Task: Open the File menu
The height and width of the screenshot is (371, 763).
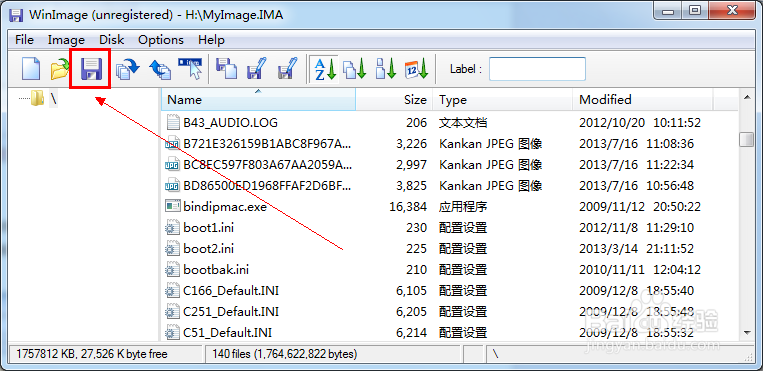Action: (x=24, y=40)
